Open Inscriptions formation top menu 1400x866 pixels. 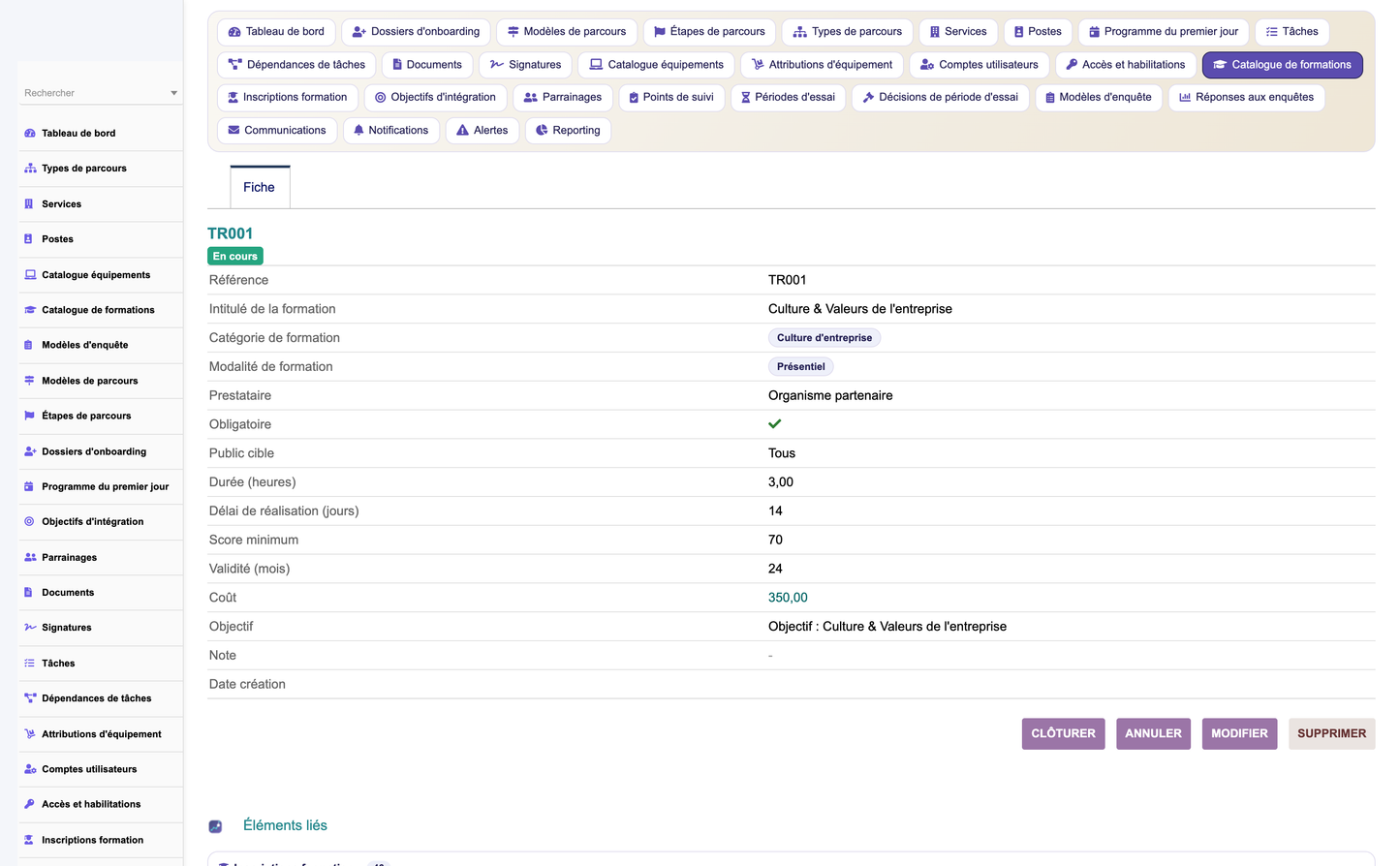288,98
